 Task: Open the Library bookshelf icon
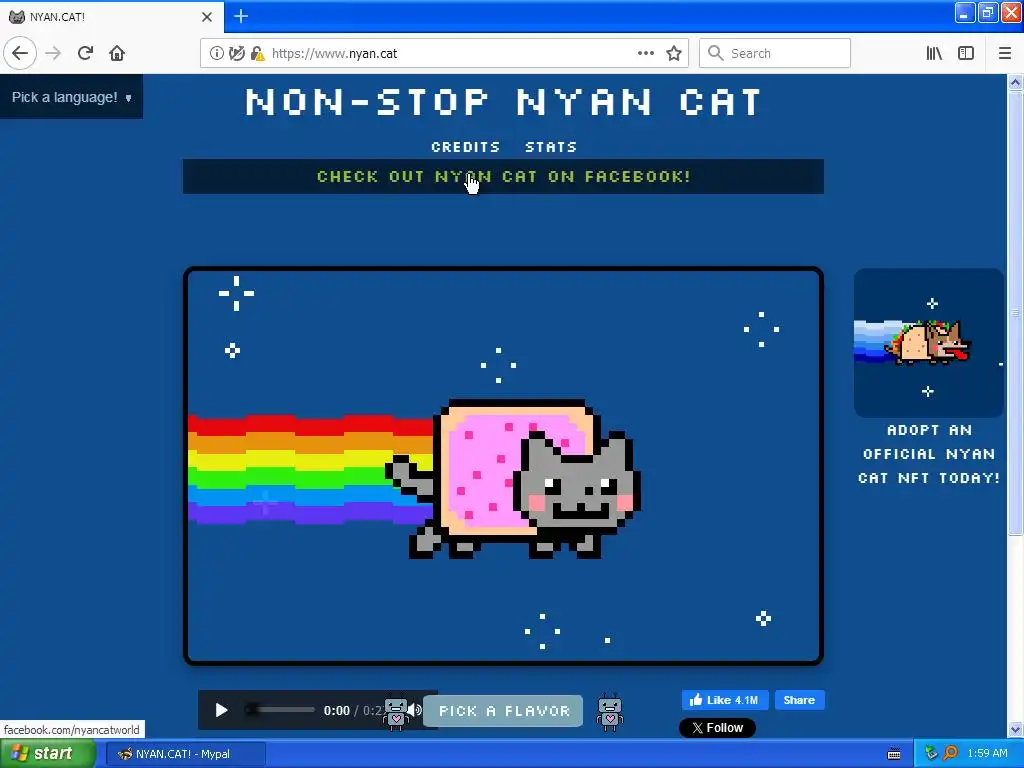point(934,53)
